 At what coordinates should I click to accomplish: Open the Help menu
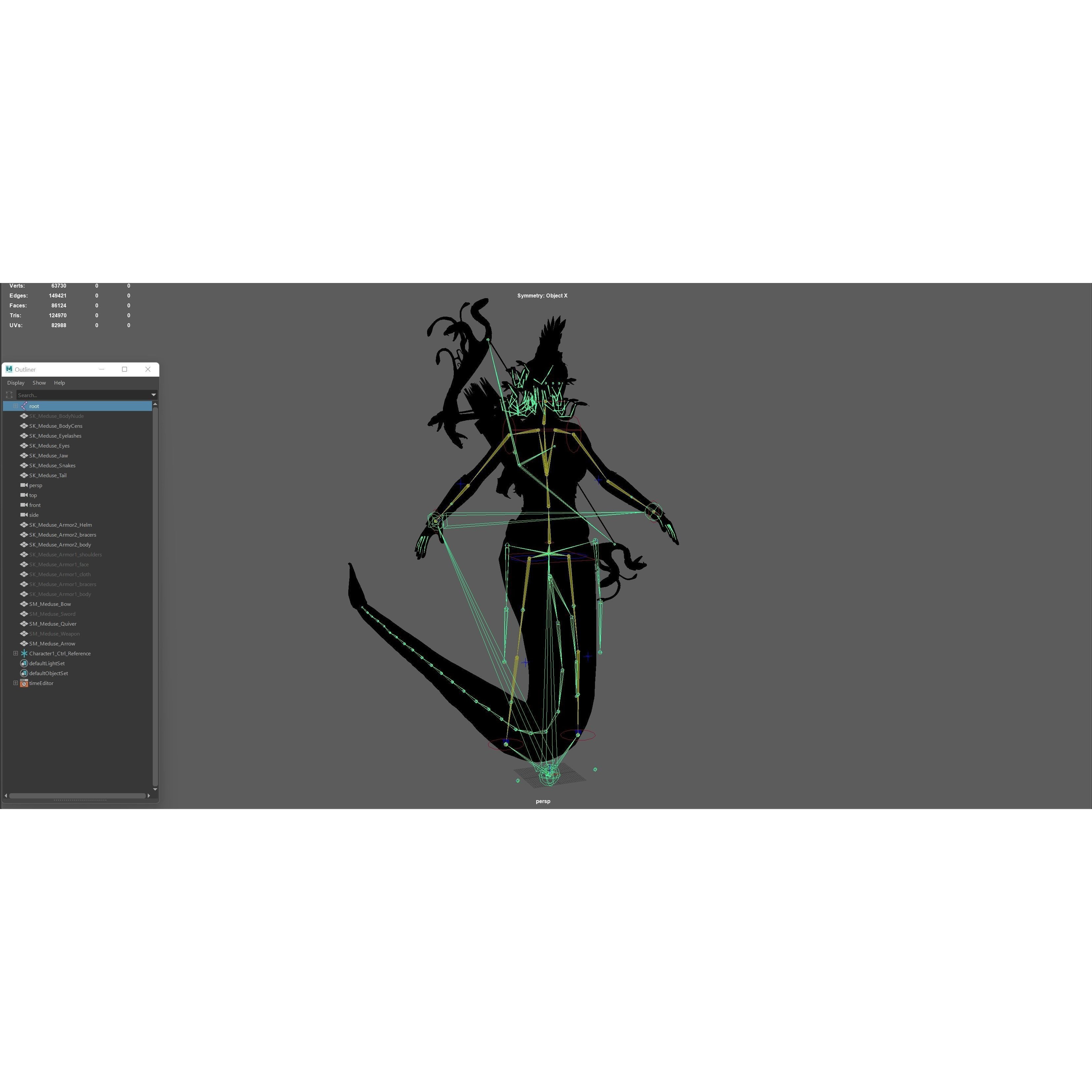[x=59, y=383]
